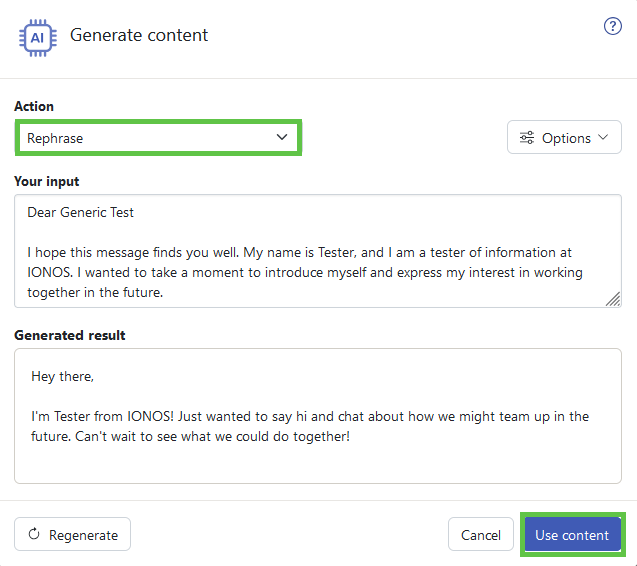This screenshot has width=637, height=566.
Task: Click the Your input label
Action: 47,181
